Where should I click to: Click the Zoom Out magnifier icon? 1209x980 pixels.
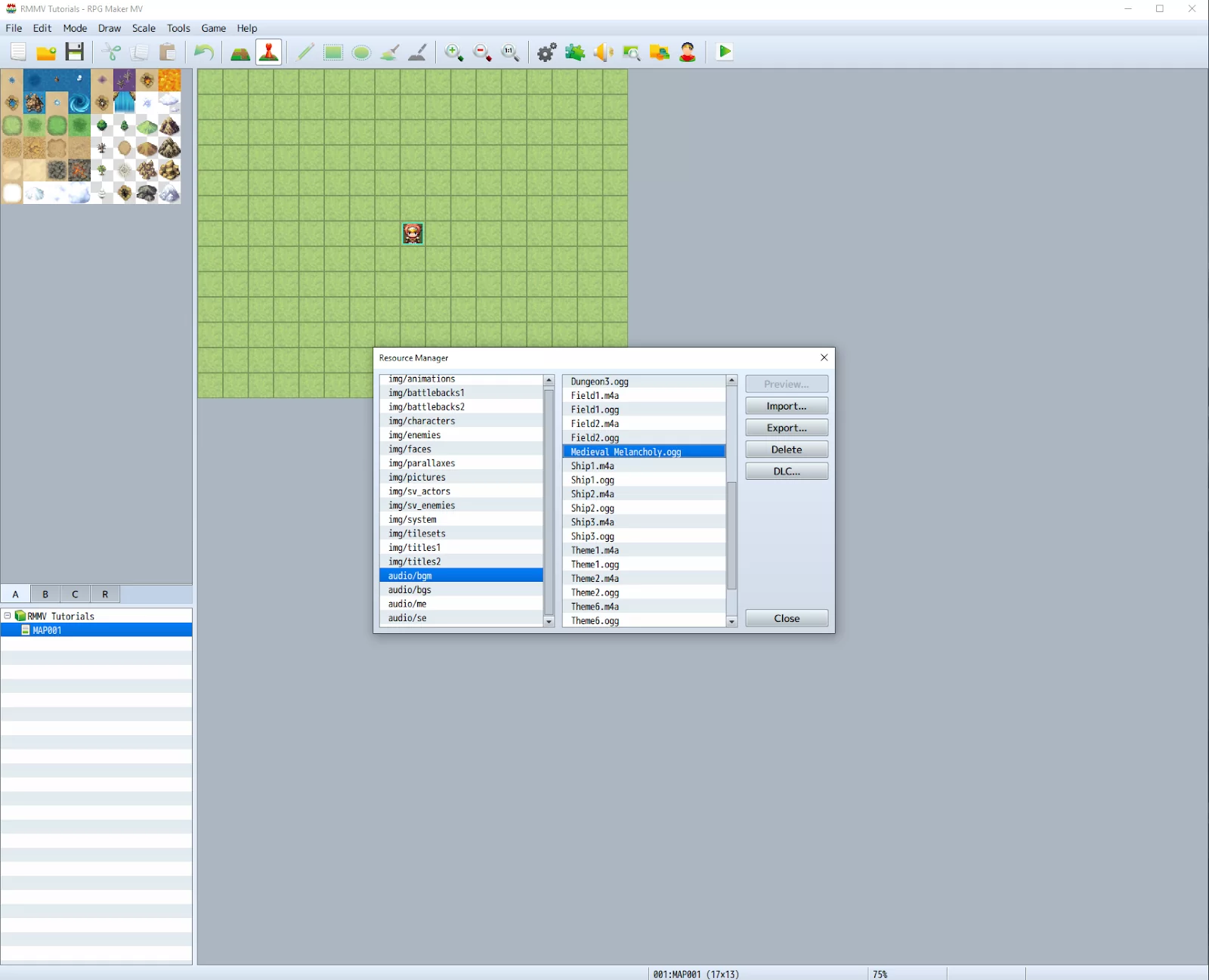click(x=482, y=52)
